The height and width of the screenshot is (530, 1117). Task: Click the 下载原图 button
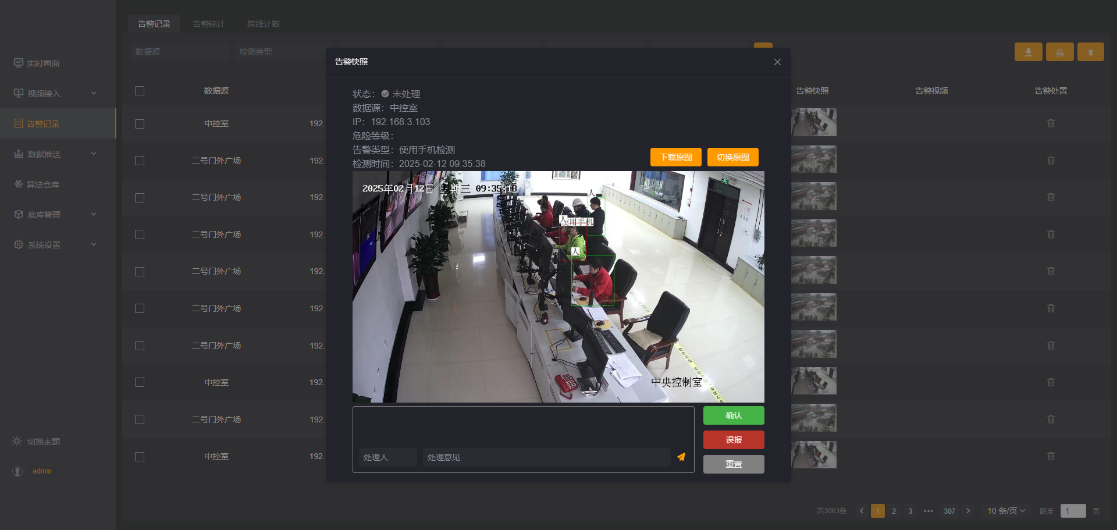[x=676, y=157]
